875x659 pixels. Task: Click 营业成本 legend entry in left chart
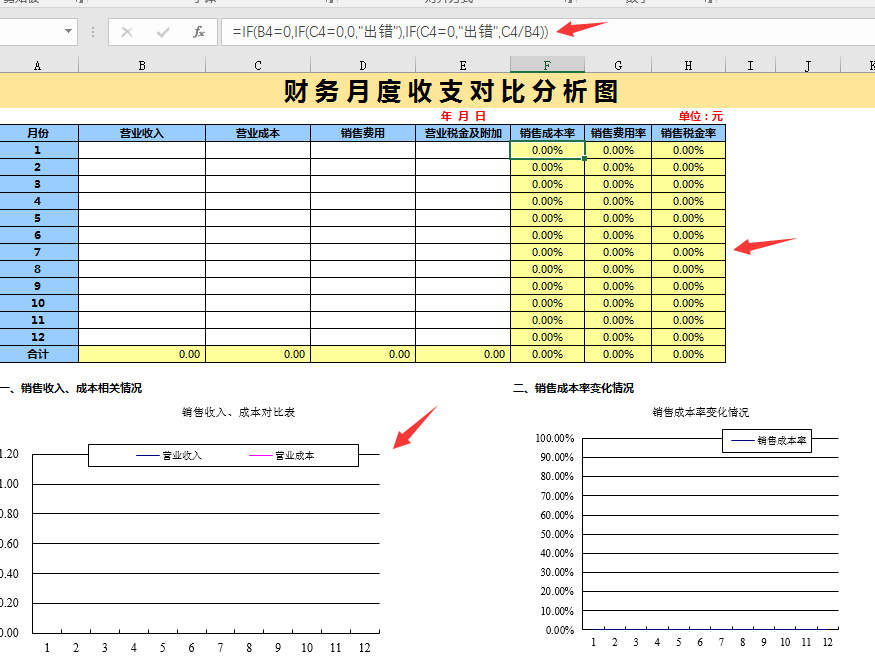[282, 455]
